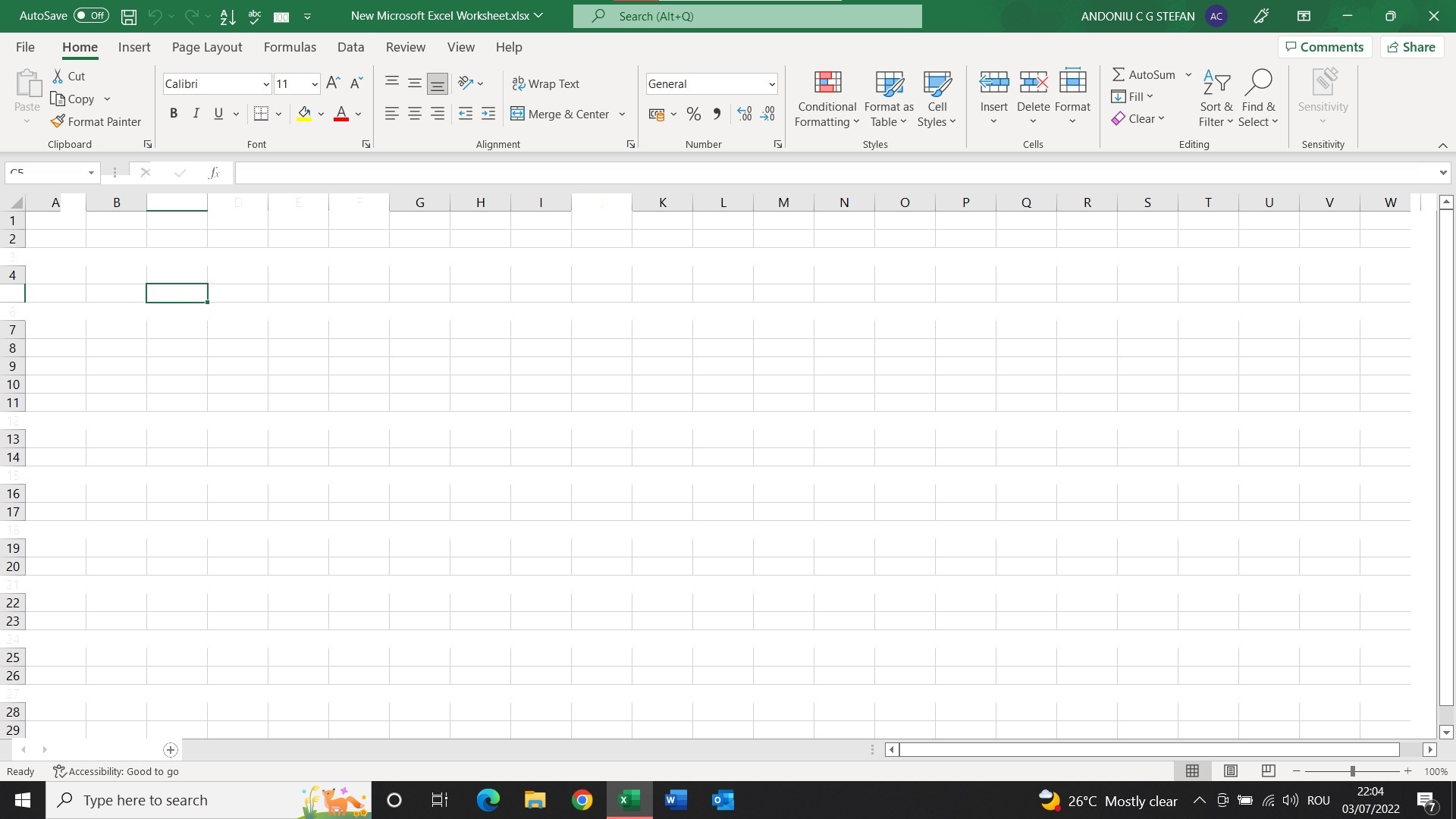This screenshot has height=819, width=1456.
Task: Click the Wrap Text icon
Action: point(546,83)
